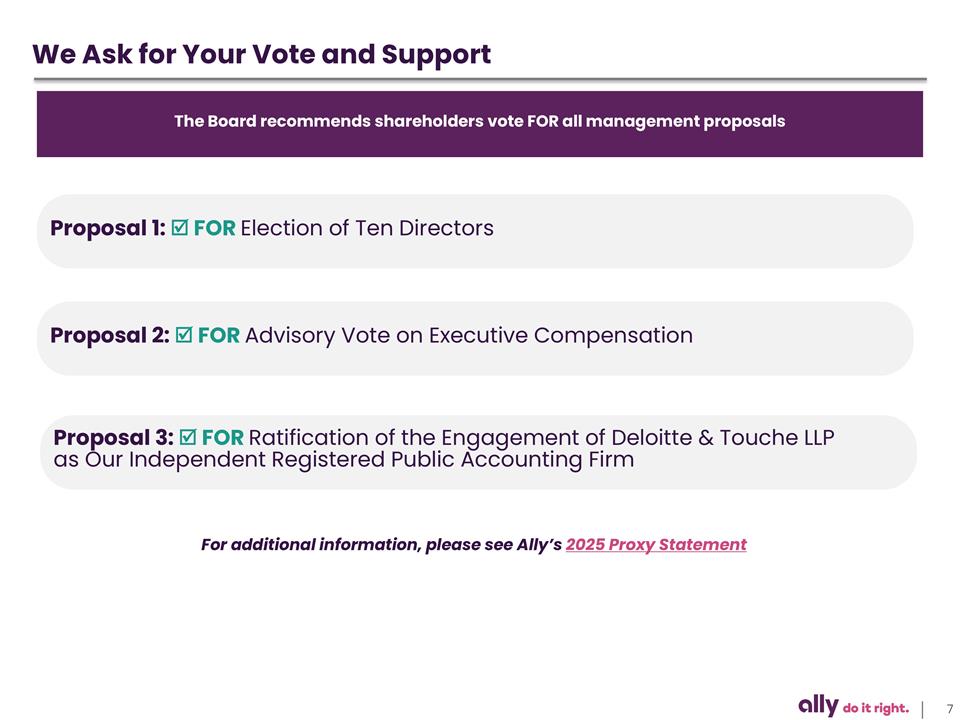The image size is (960, 720).
Task: Click the green FOR in Proposal 1
Action: coord(215,228)
